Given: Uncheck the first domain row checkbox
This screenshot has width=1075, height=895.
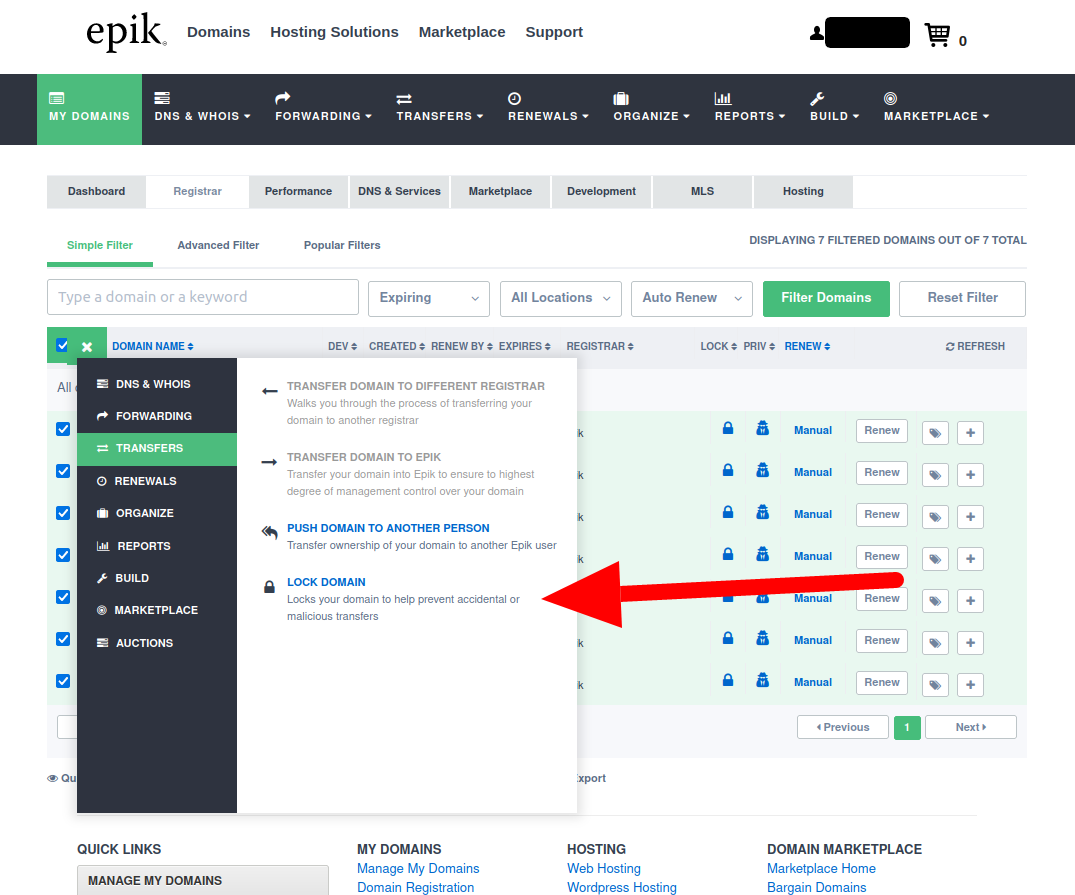Looking at the screenshot, I should pyautogui.click(x=63, y=428).
